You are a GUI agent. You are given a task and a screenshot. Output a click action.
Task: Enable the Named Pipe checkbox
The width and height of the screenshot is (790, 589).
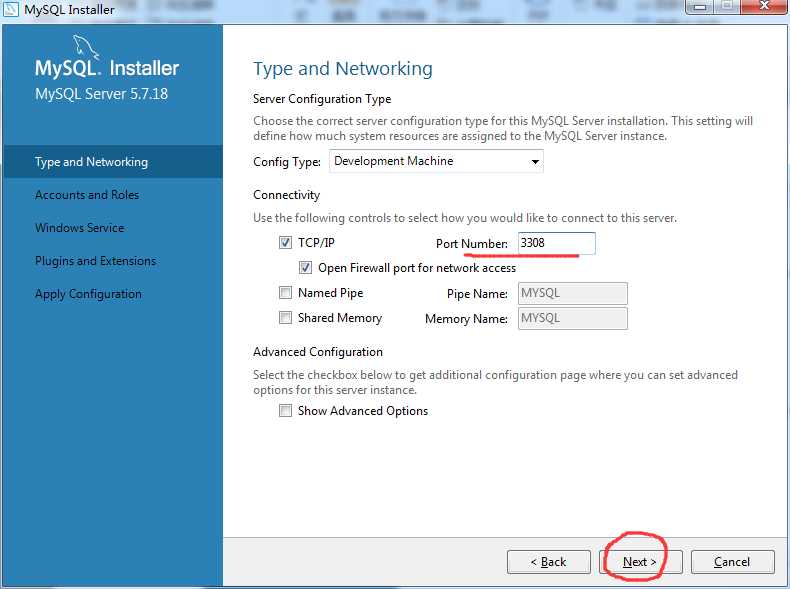(x=285, y=293)
